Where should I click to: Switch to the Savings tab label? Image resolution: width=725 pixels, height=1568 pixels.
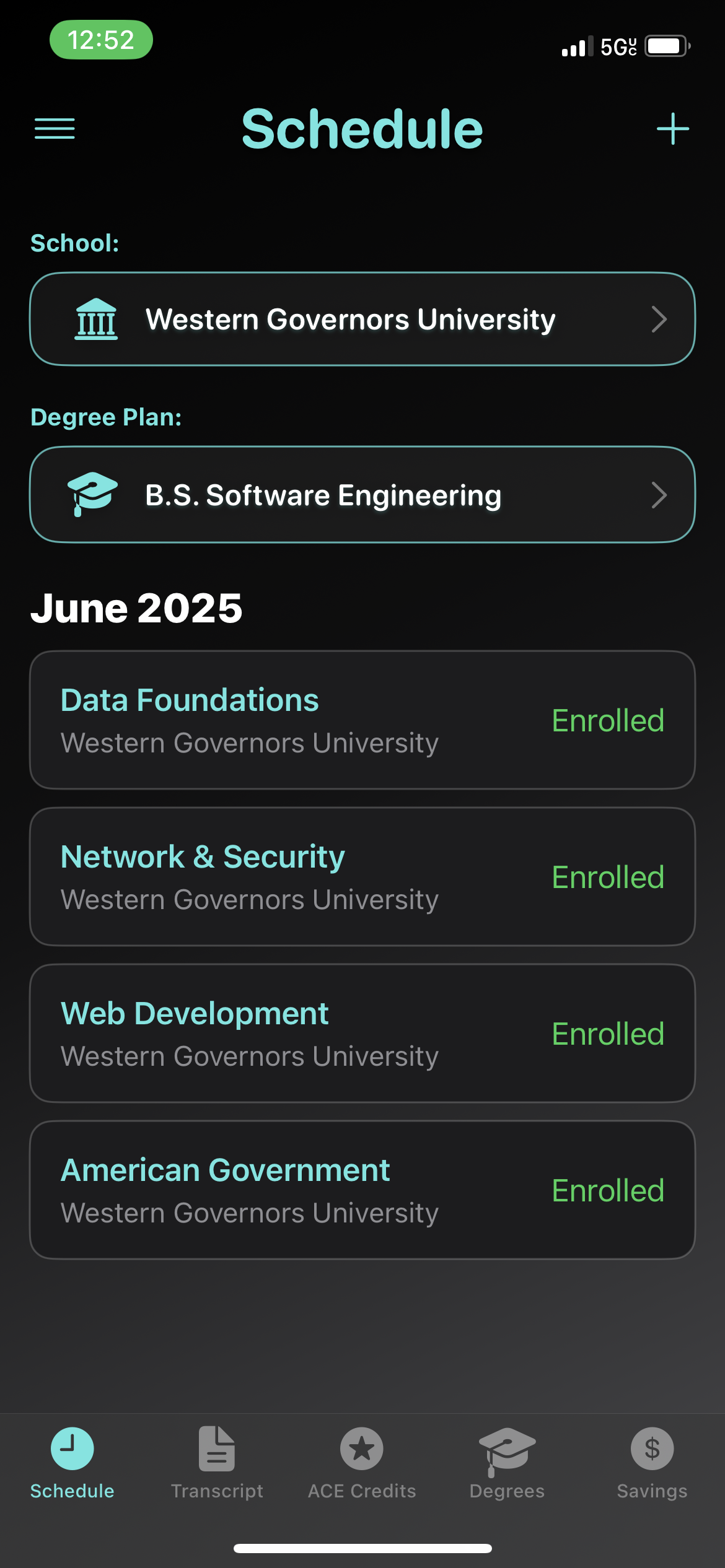click(652, 1491)
